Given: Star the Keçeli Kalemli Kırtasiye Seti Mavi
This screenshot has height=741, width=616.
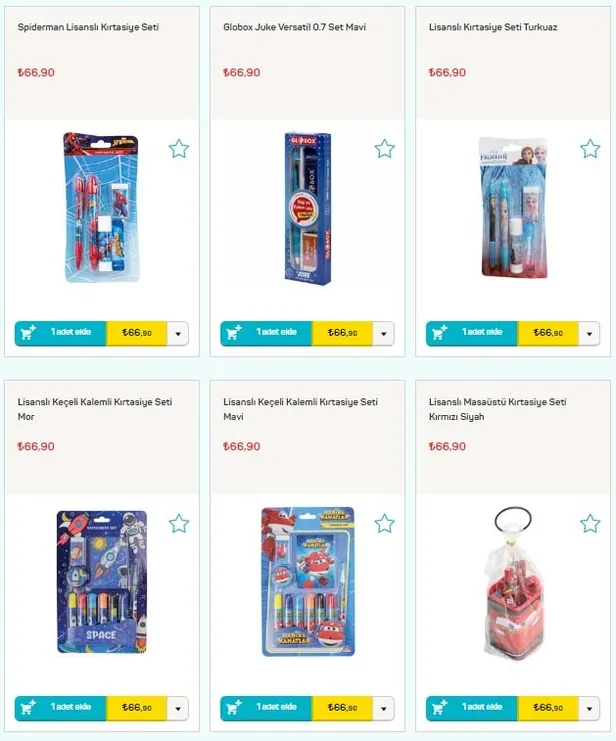Looking at the screenshot, I should pos(384,524).
